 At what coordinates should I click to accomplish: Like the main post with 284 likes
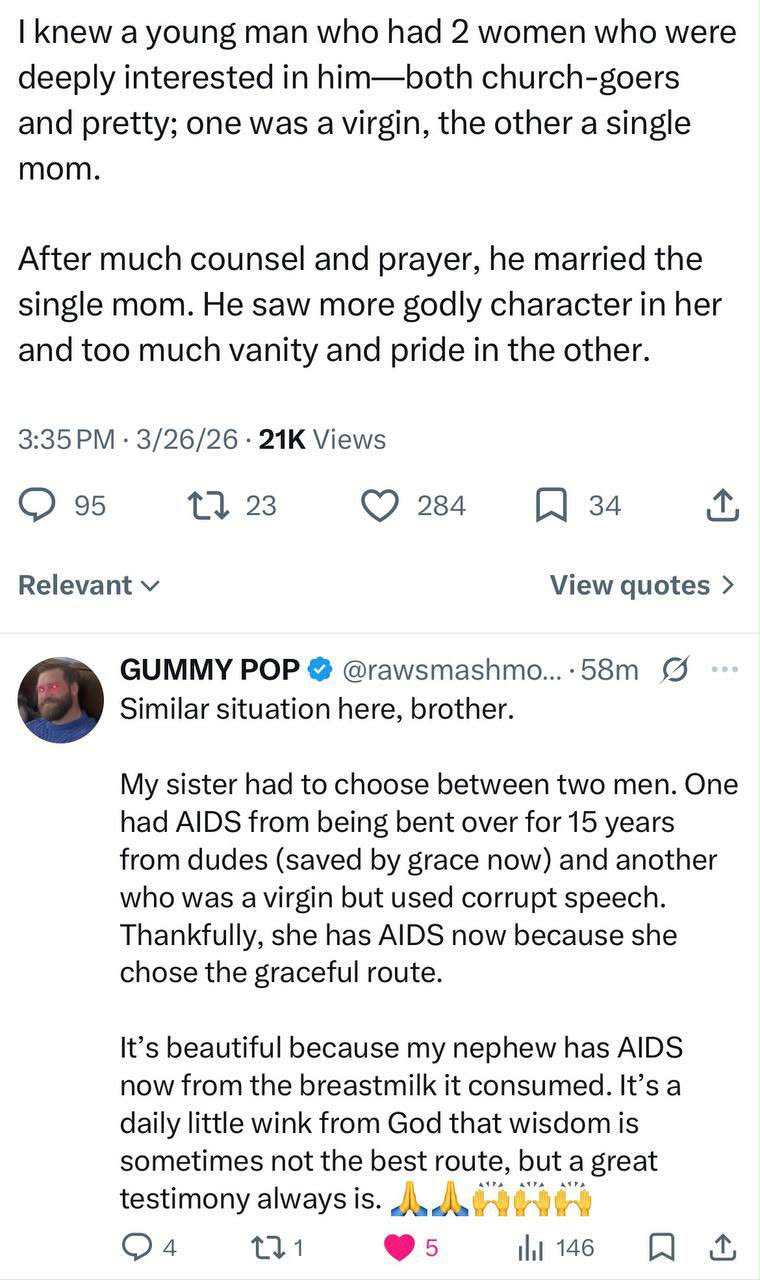tap(380, 506)
